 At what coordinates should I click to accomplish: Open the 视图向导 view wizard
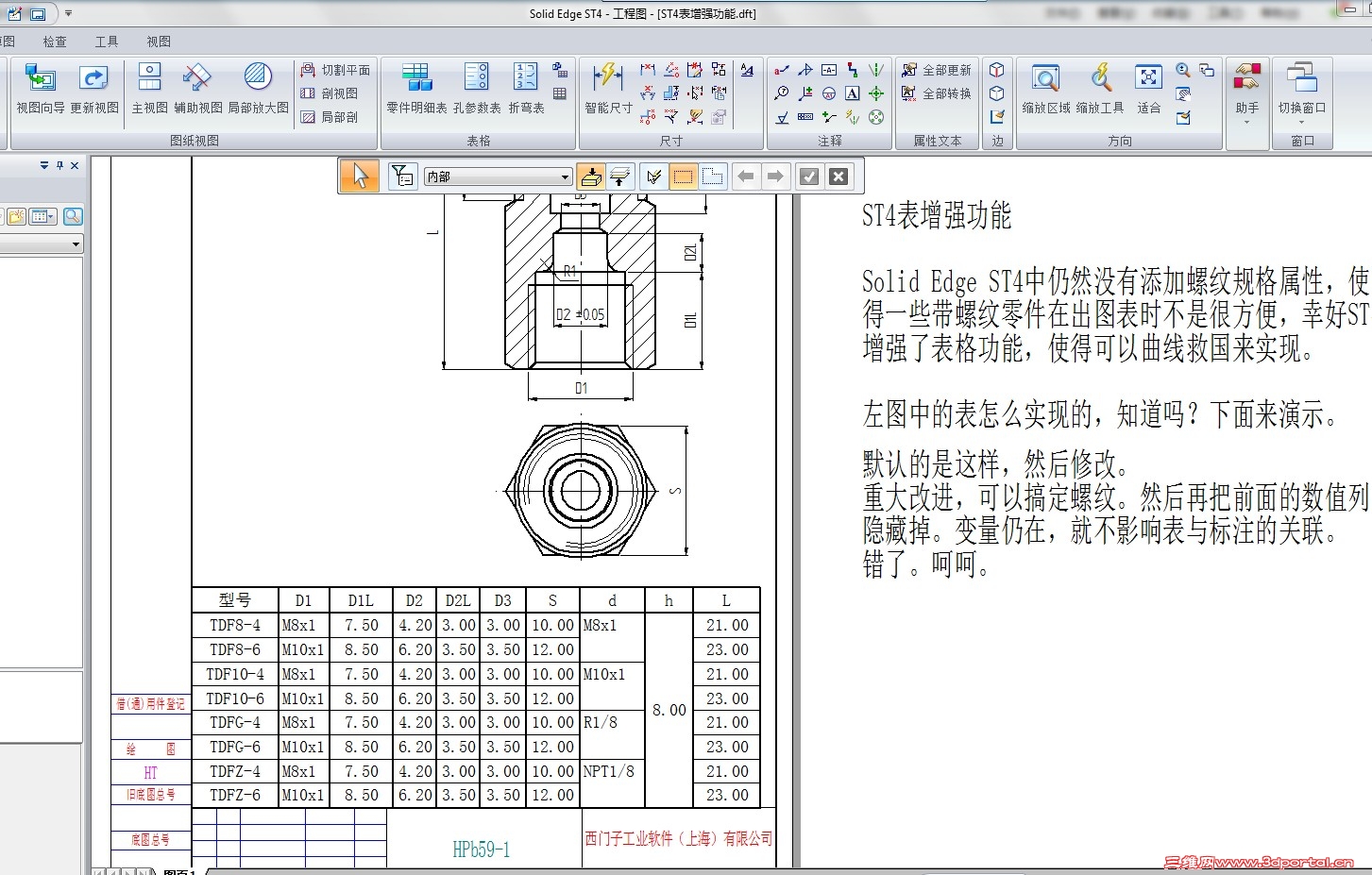[x=41, y=88]
